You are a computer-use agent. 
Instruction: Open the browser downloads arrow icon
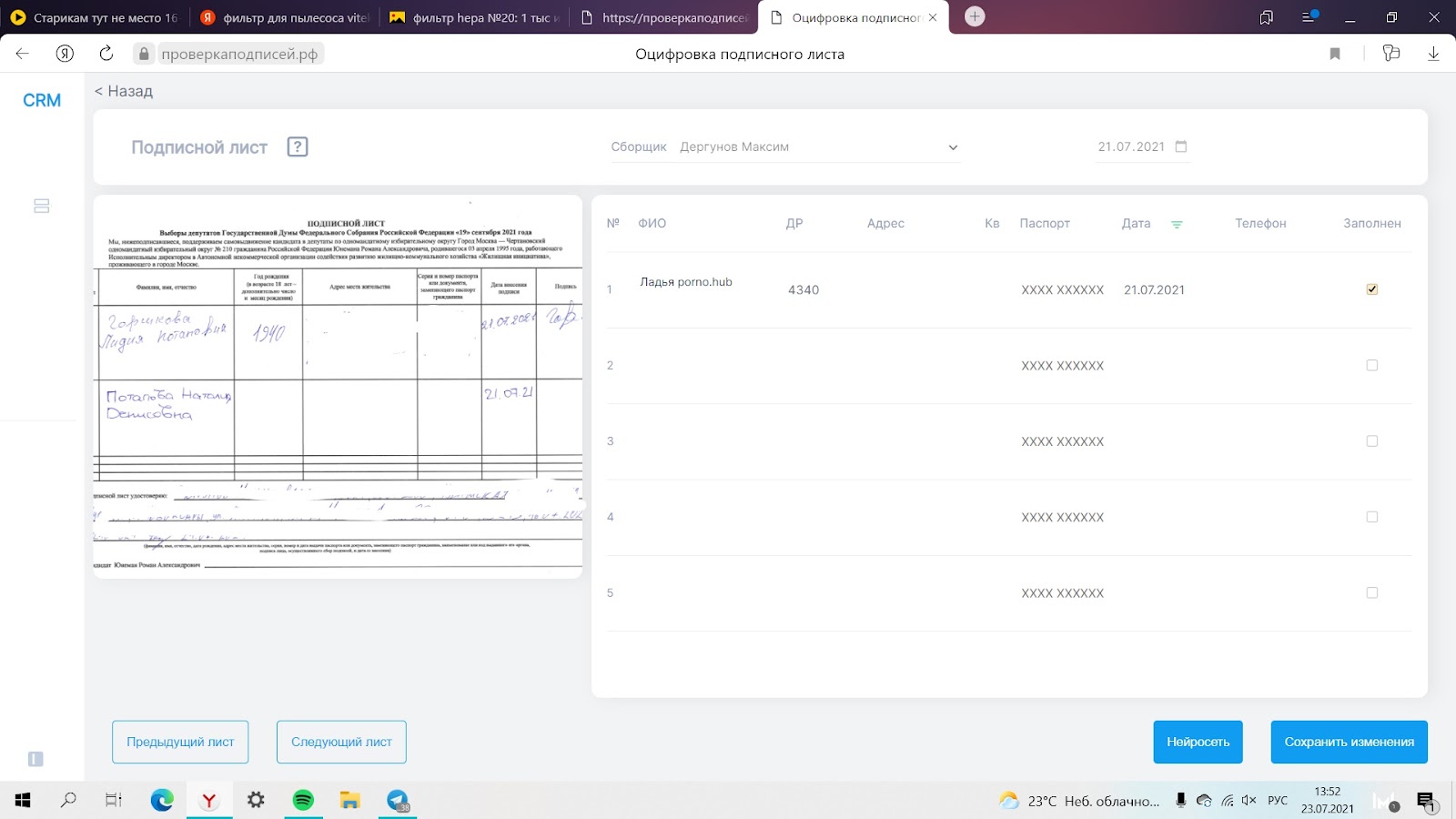coord(1433,54)
